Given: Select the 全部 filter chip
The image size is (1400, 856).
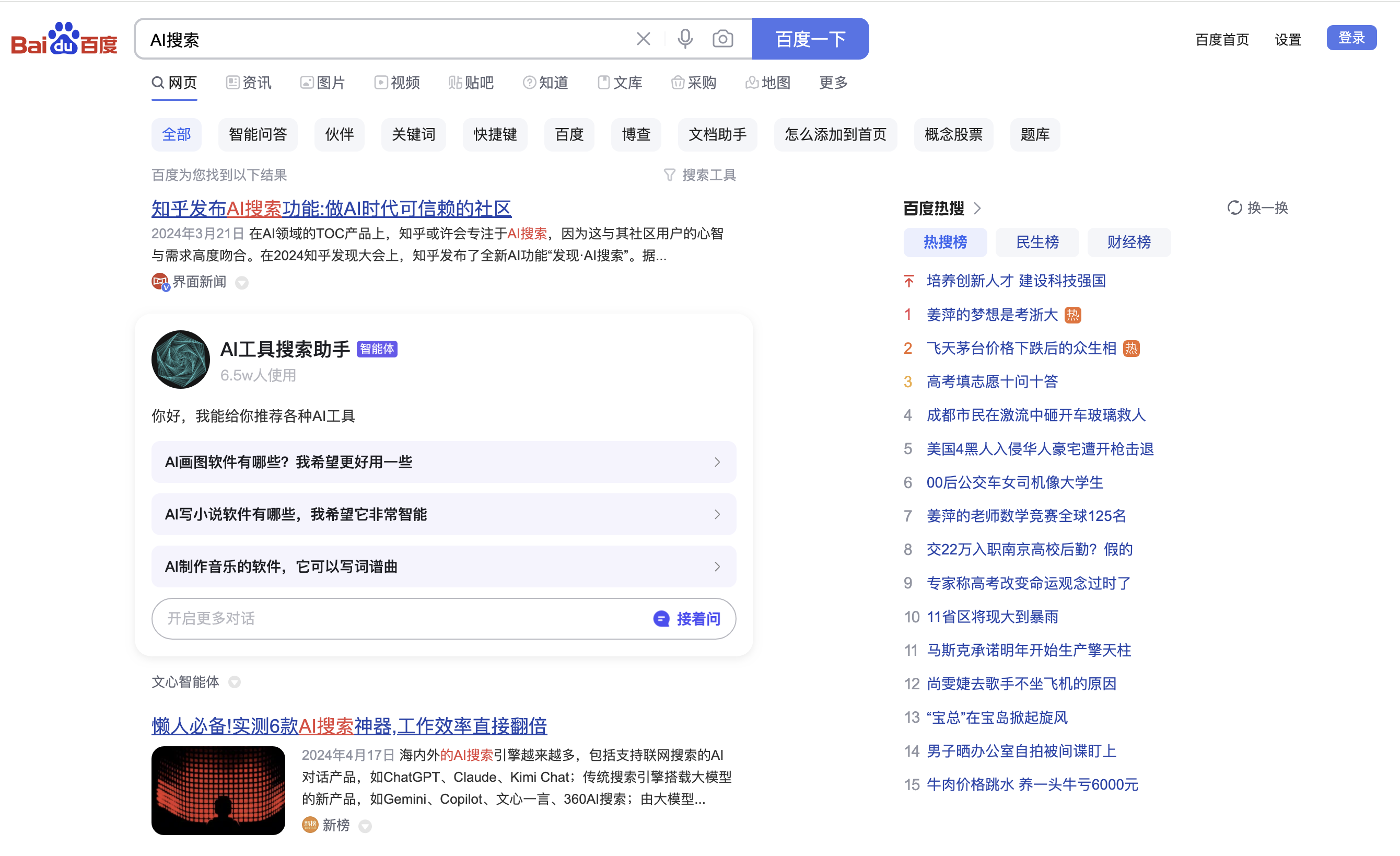Looking at the screenshot, I should (x=176, y=135).
